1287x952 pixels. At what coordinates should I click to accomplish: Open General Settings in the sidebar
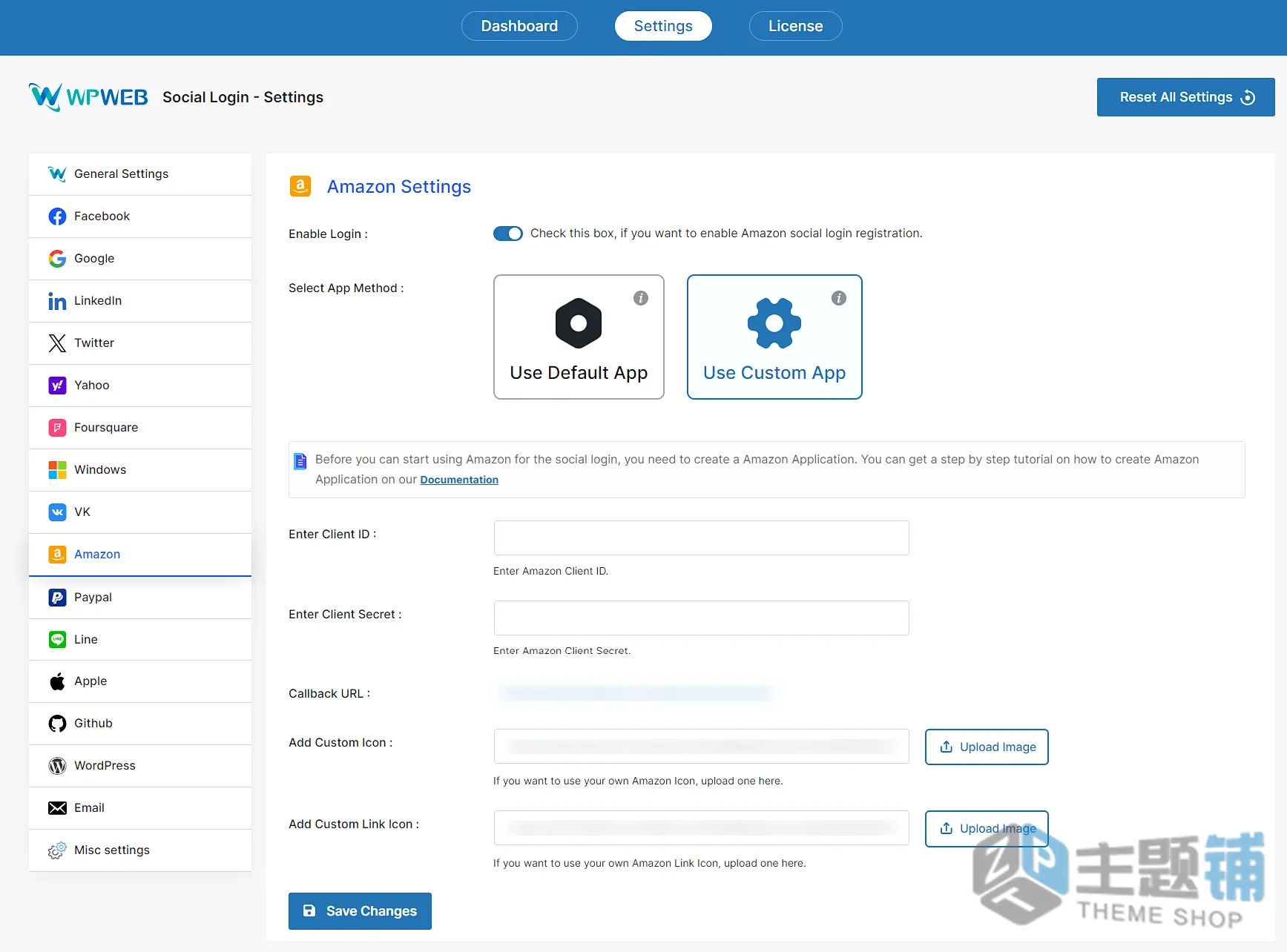[x=140, y=173]
